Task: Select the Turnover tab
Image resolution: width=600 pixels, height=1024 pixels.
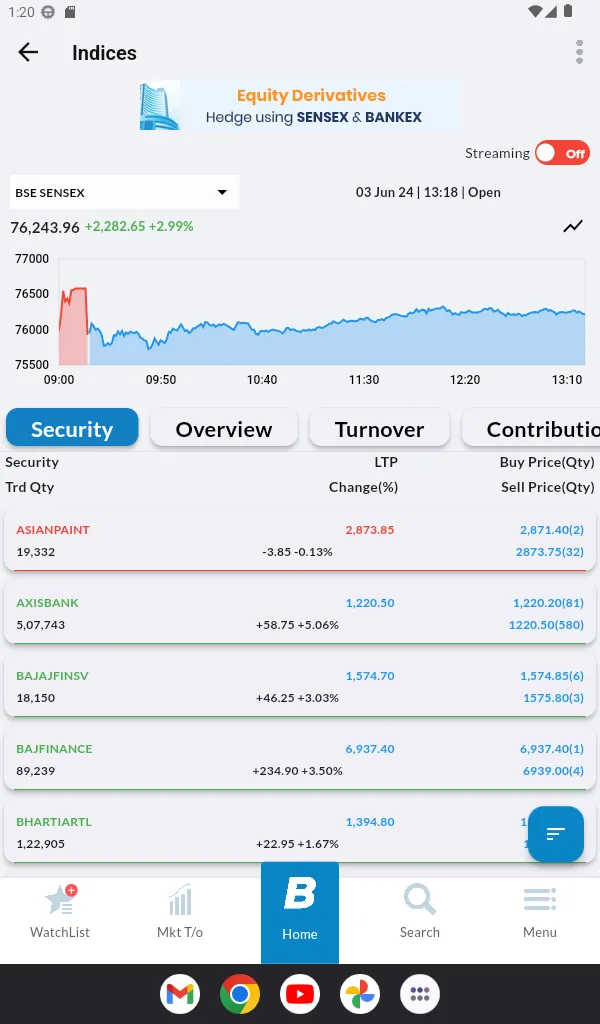Action: click(379, 428)
